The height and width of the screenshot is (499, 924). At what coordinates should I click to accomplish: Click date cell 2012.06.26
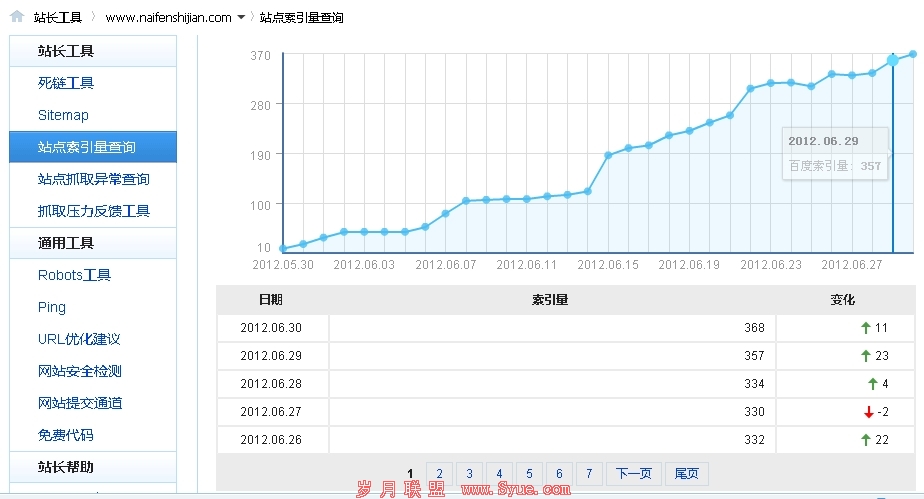tap(271, 439)
